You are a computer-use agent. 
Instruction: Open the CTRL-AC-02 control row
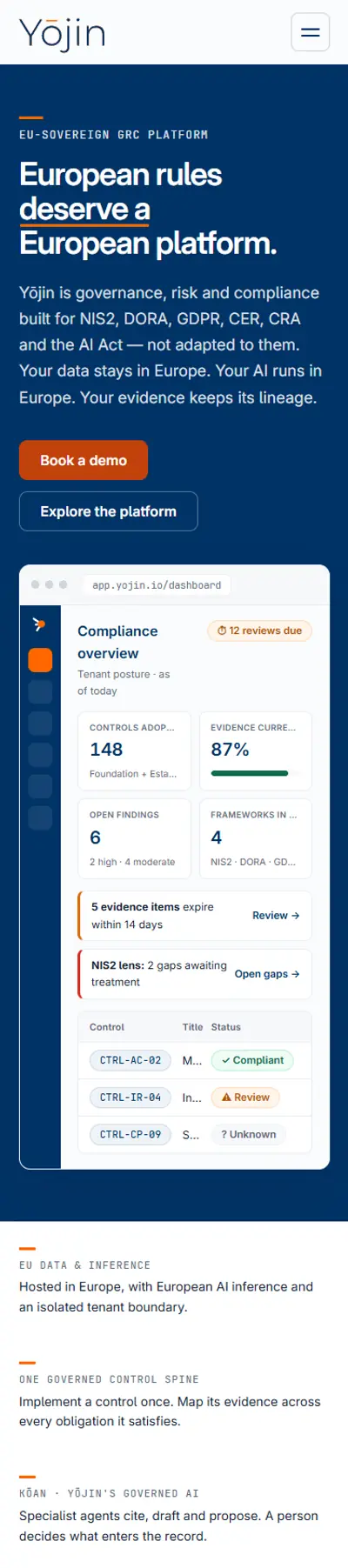pyautogui.click(x=195, y=1060)
